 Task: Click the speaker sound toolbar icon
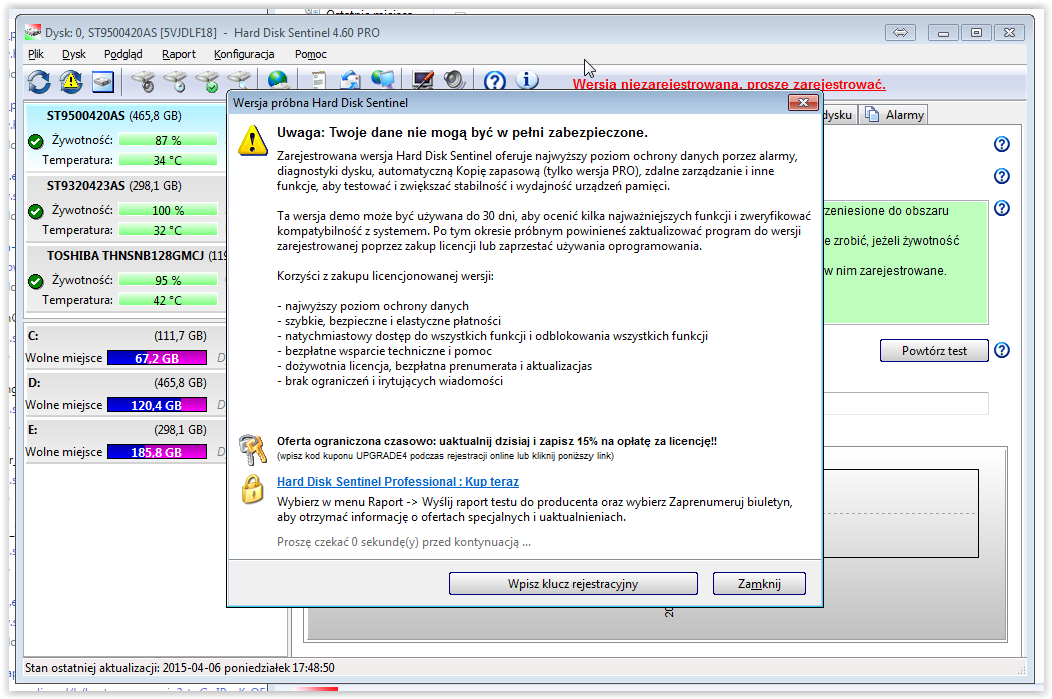(x=455, y=80)
